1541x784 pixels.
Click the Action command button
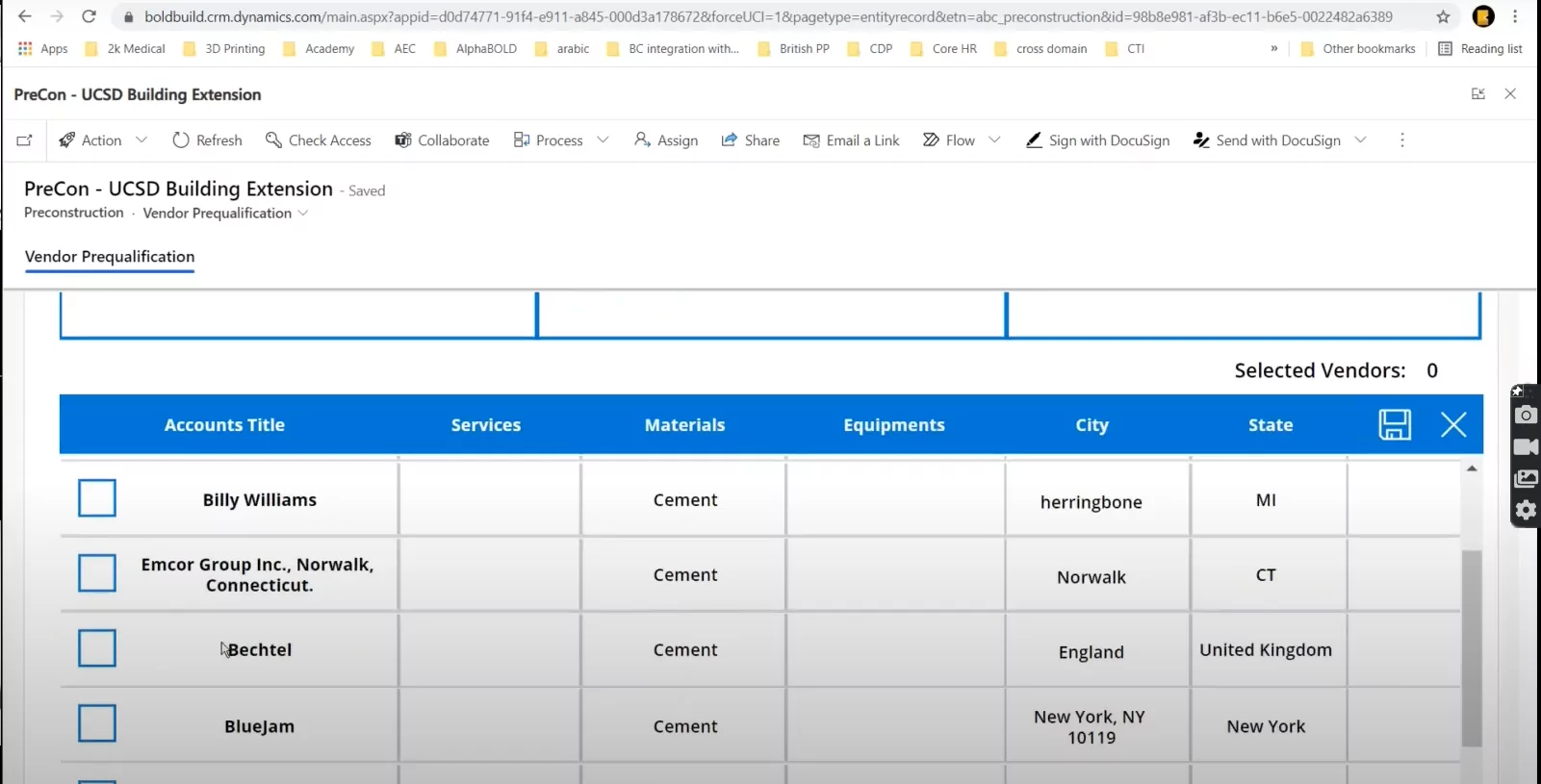point(90,140)
